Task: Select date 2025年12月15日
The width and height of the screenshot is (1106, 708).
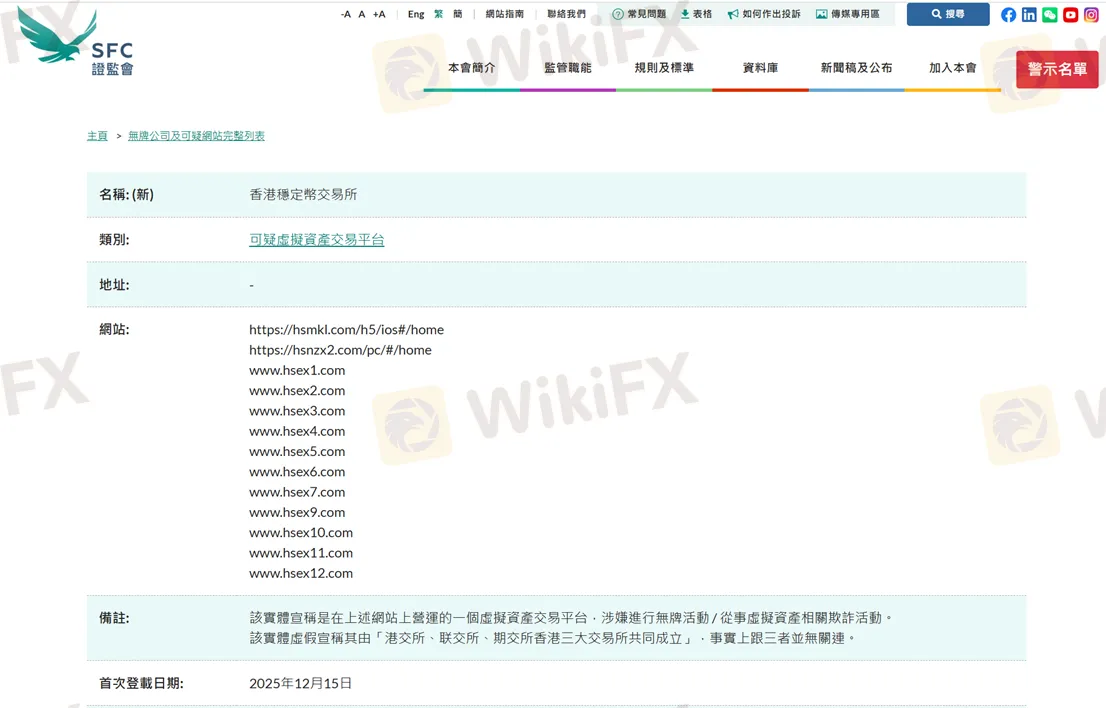Action: pos(300,683)
